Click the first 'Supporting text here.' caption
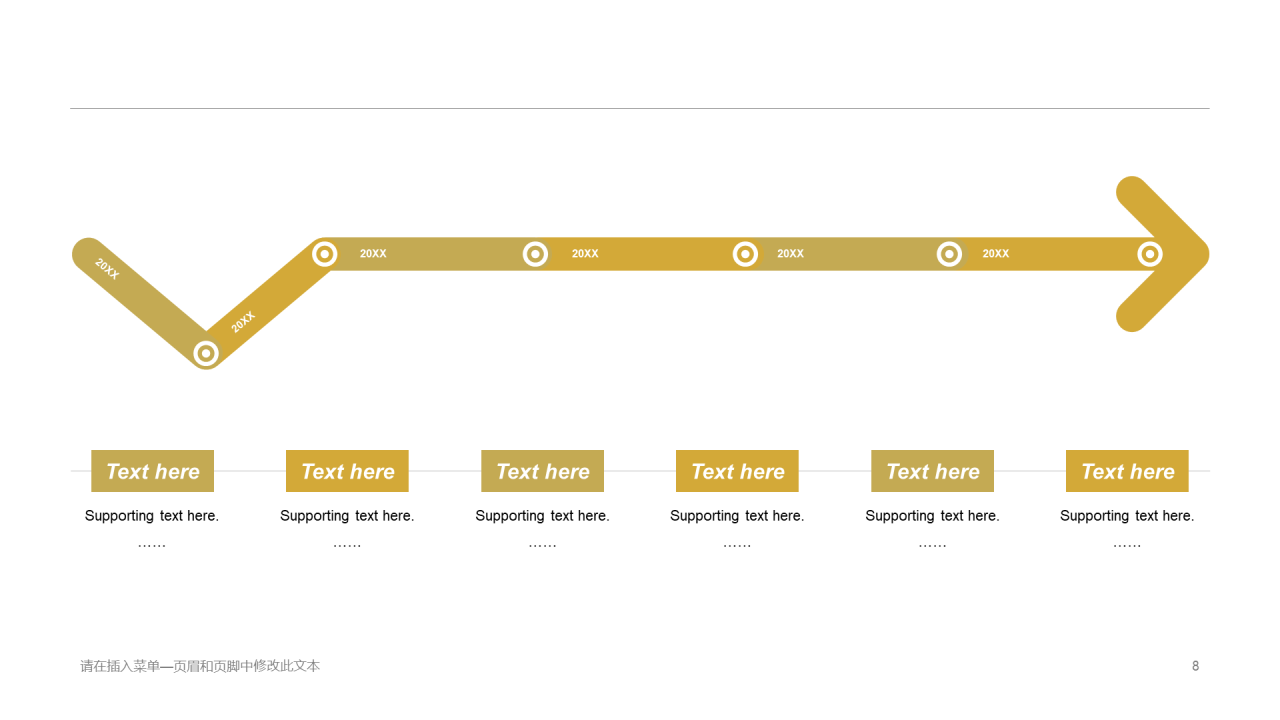 (152, 516)
